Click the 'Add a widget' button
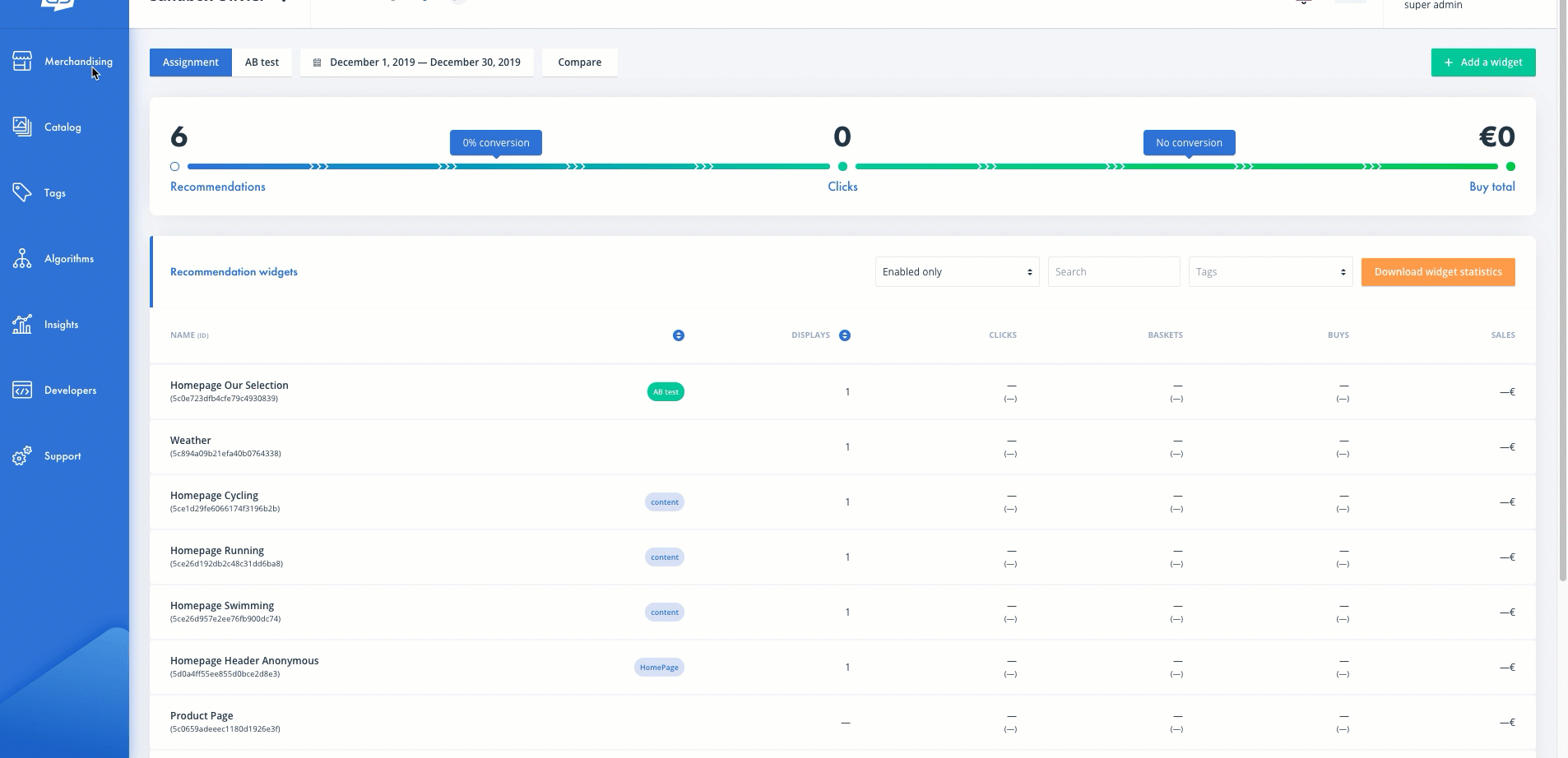This screenshot has width=1568, height=758. click(x=1482, y=62)
